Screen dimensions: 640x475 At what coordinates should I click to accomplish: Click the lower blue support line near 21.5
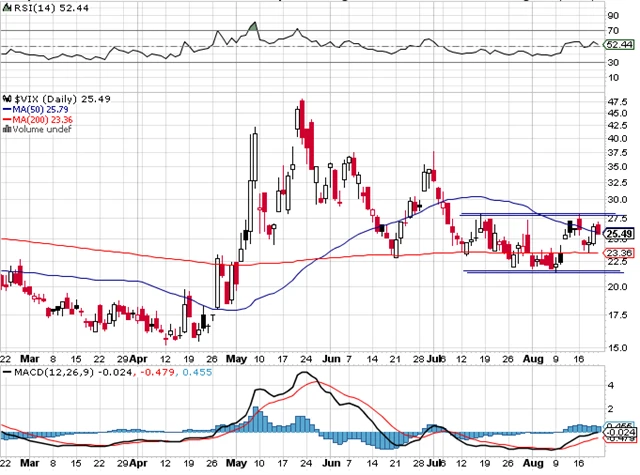pos(544,271)
